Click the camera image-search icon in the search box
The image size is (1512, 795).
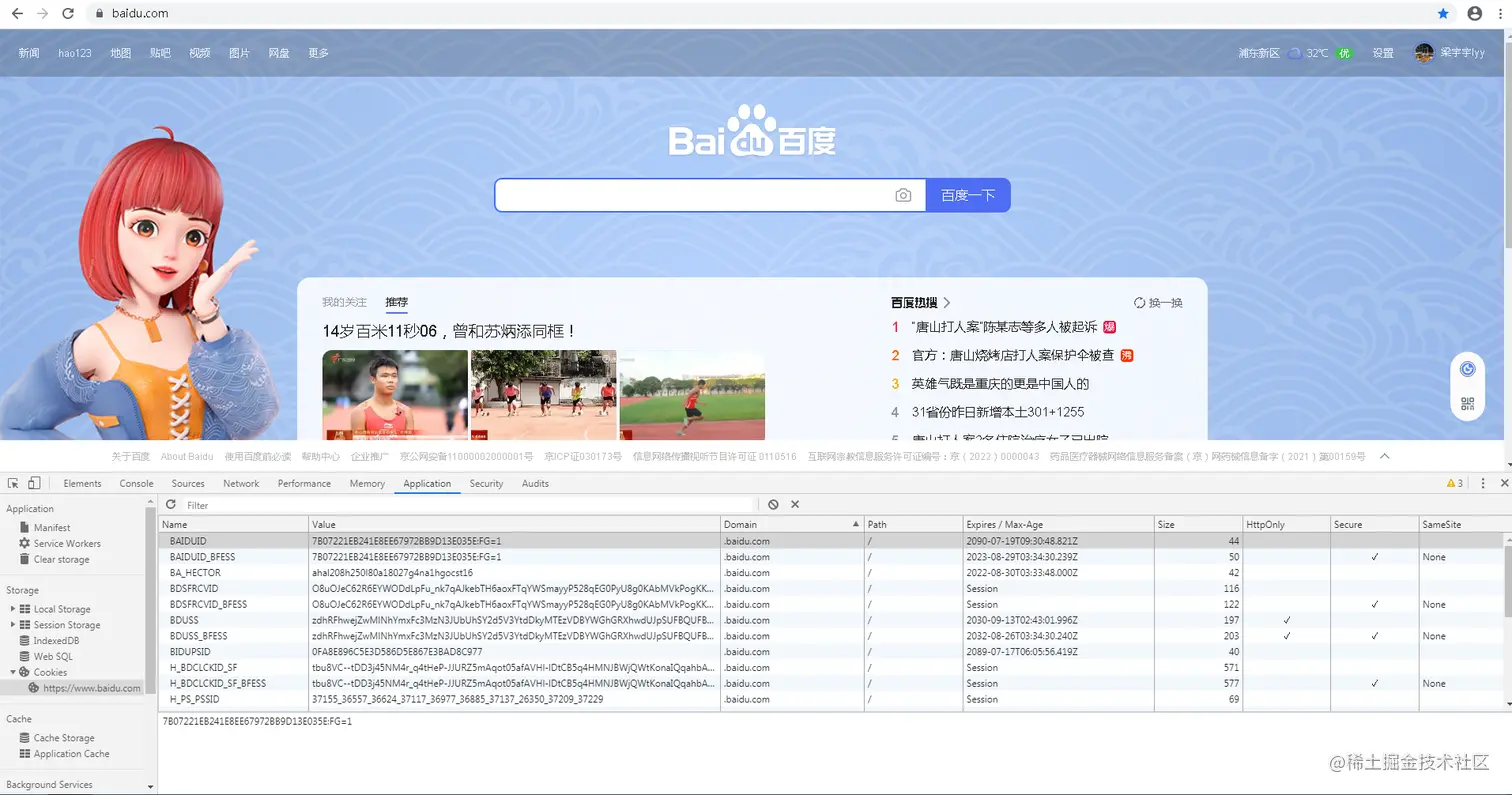pyautogui.click(x=903, y=195)
